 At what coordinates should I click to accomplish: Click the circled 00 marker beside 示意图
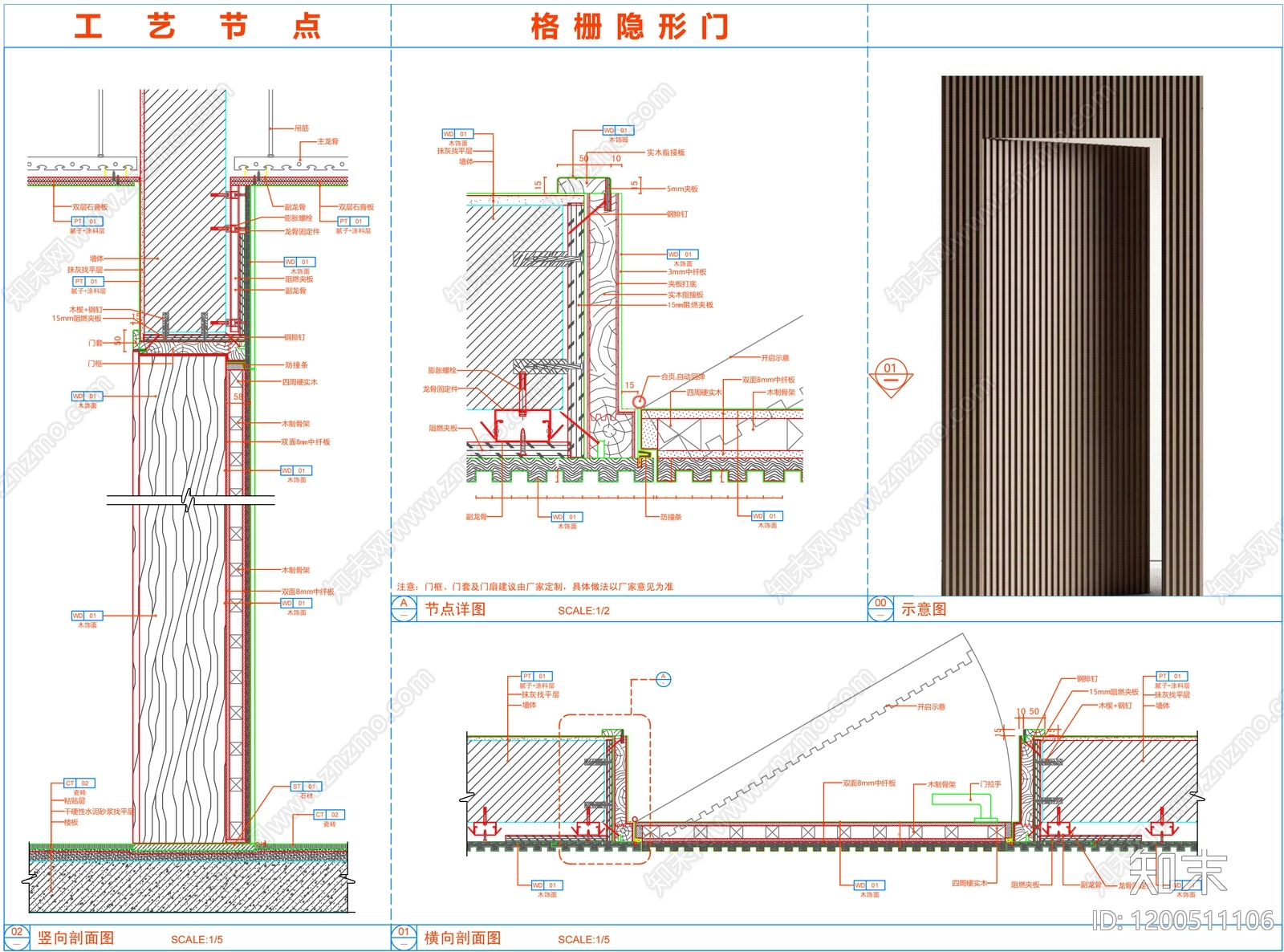(x=880, y=609)
